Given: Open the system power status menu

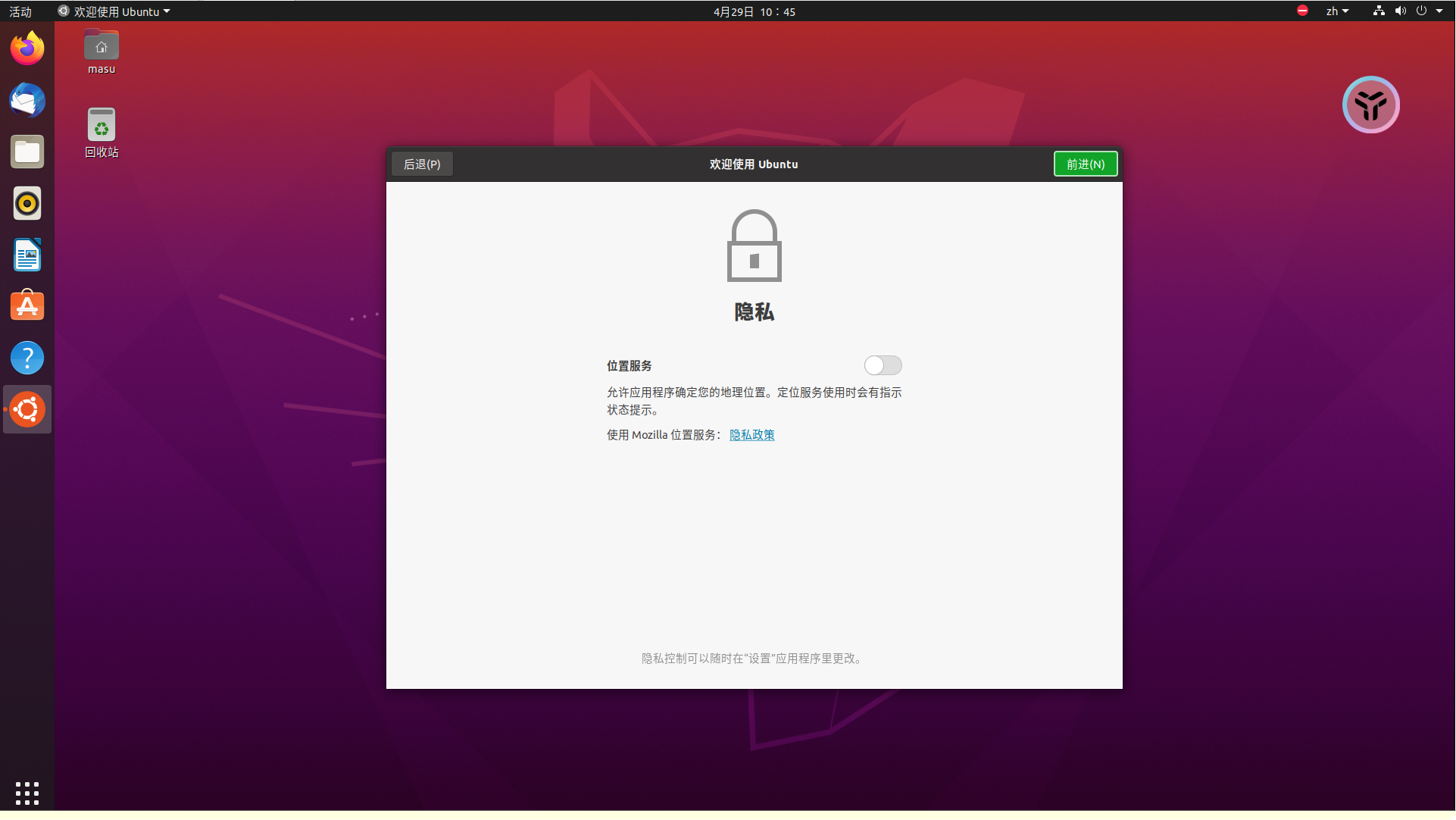Looking at the screenshot, I should click(1422, 11).
